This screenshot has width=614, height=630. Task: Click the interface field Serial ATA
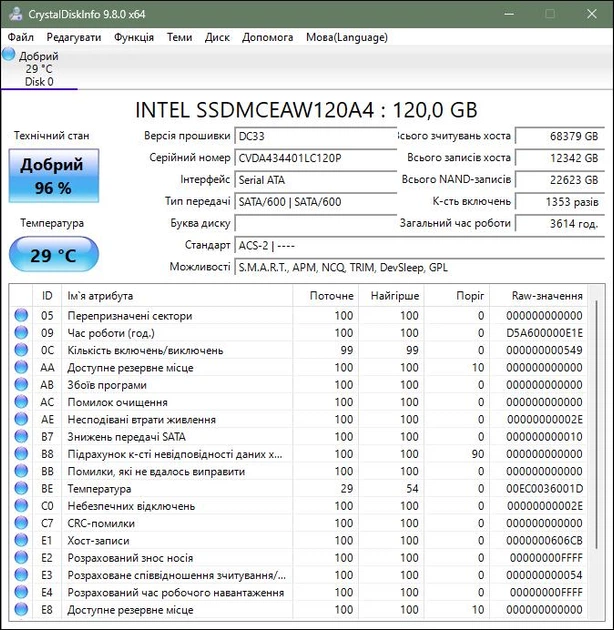(x=316, y=180)
